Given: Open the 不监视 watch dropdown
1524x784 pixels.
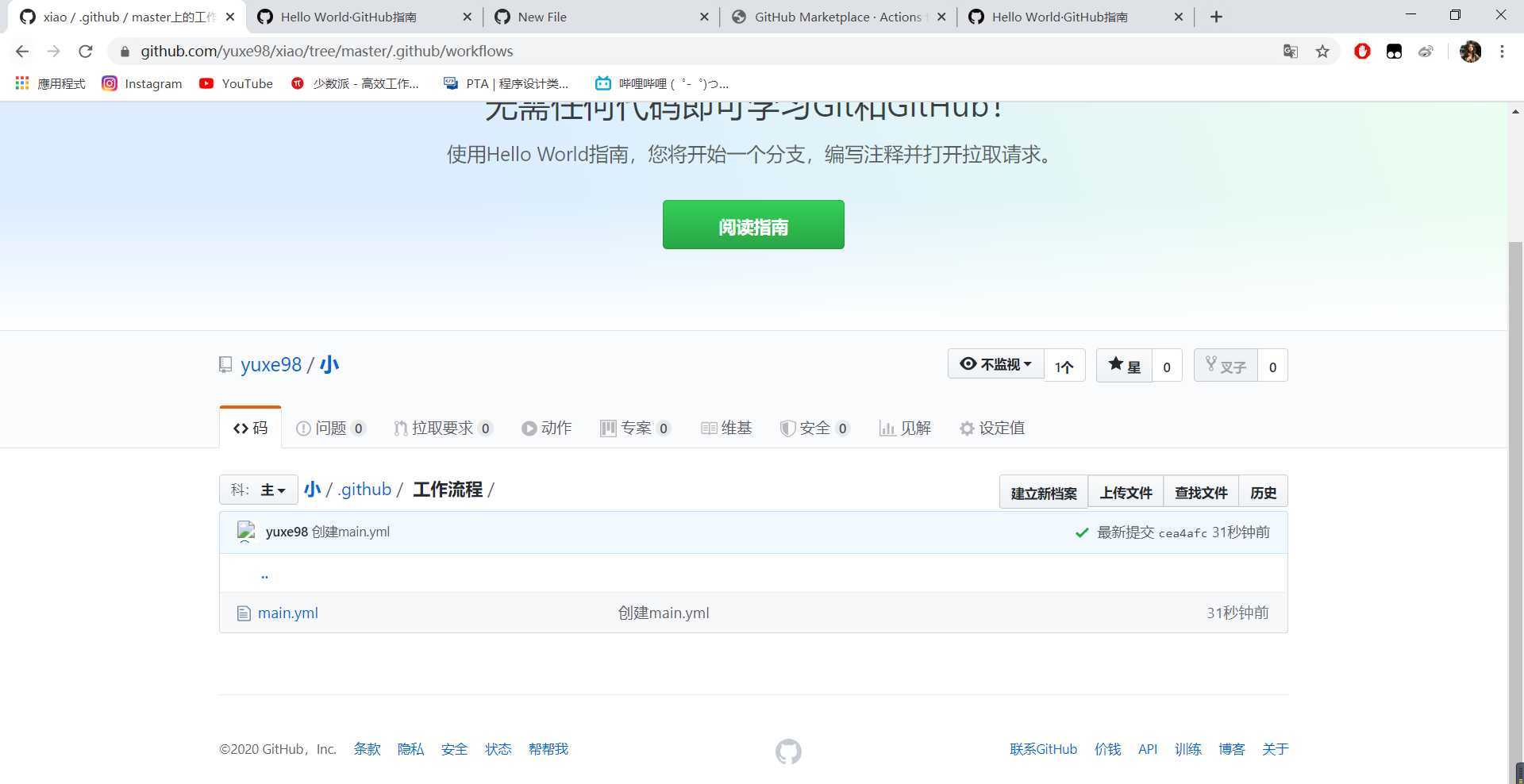Looking at the screenshot, I should click(x=995, y=364).
